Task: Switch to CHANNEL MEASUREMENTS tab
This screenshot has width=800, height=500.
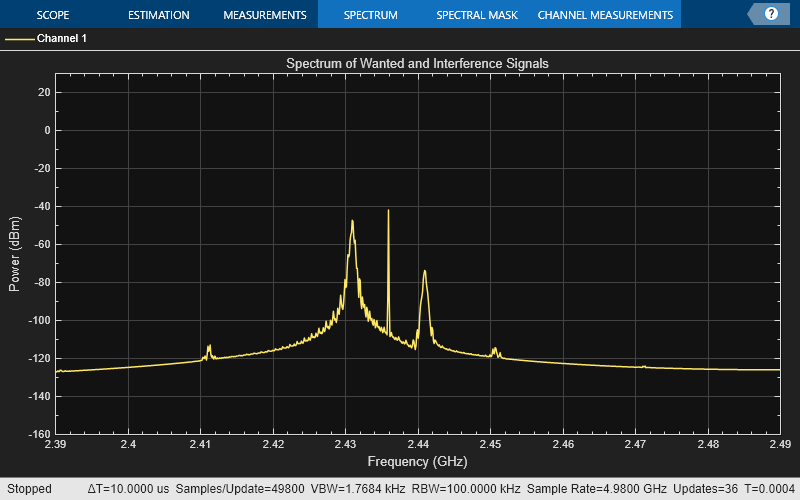Action: (x=605, y=15)
